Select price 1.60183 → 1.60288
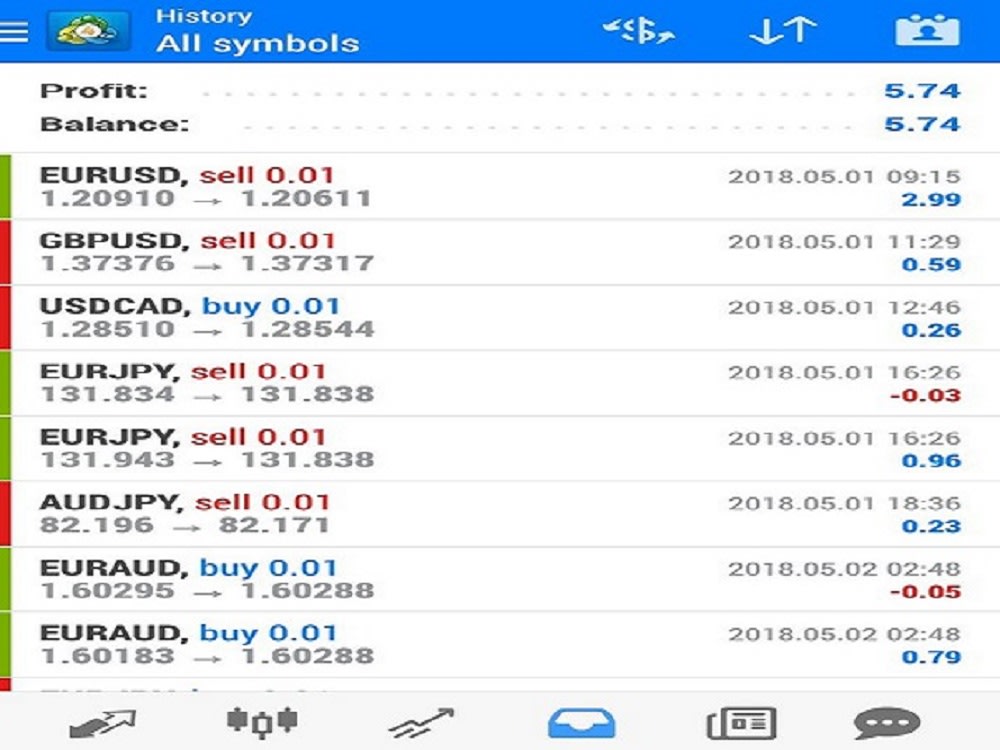The height and width of the screenshot is (750, 1000). tap(207, 656)
